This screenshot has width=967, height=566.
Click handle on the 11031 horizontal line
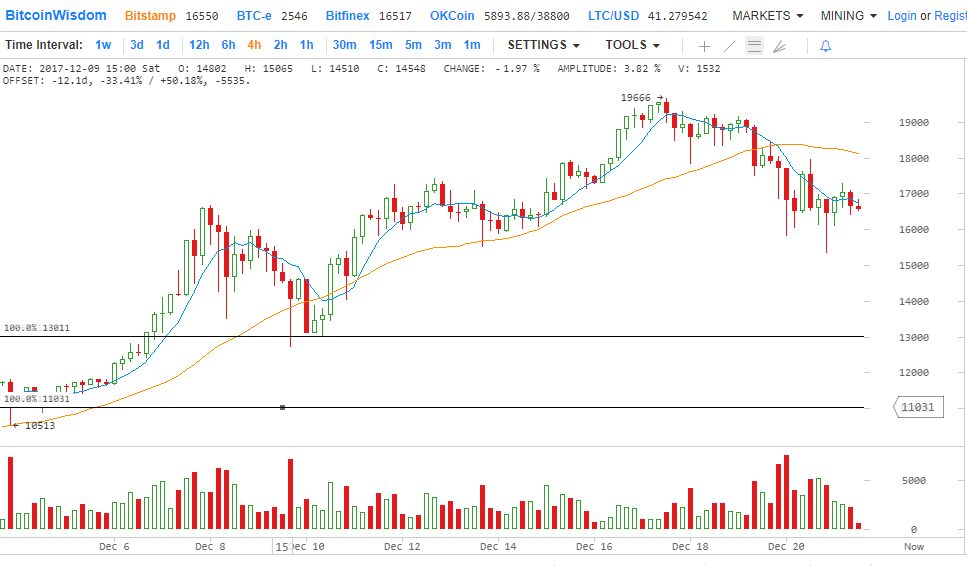tap(283, 407)
